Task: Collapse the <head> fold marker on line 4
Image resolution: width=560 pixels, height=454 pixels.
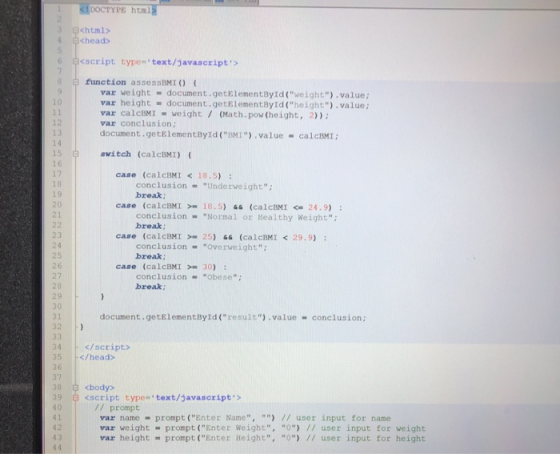Action: pos(75,41)
